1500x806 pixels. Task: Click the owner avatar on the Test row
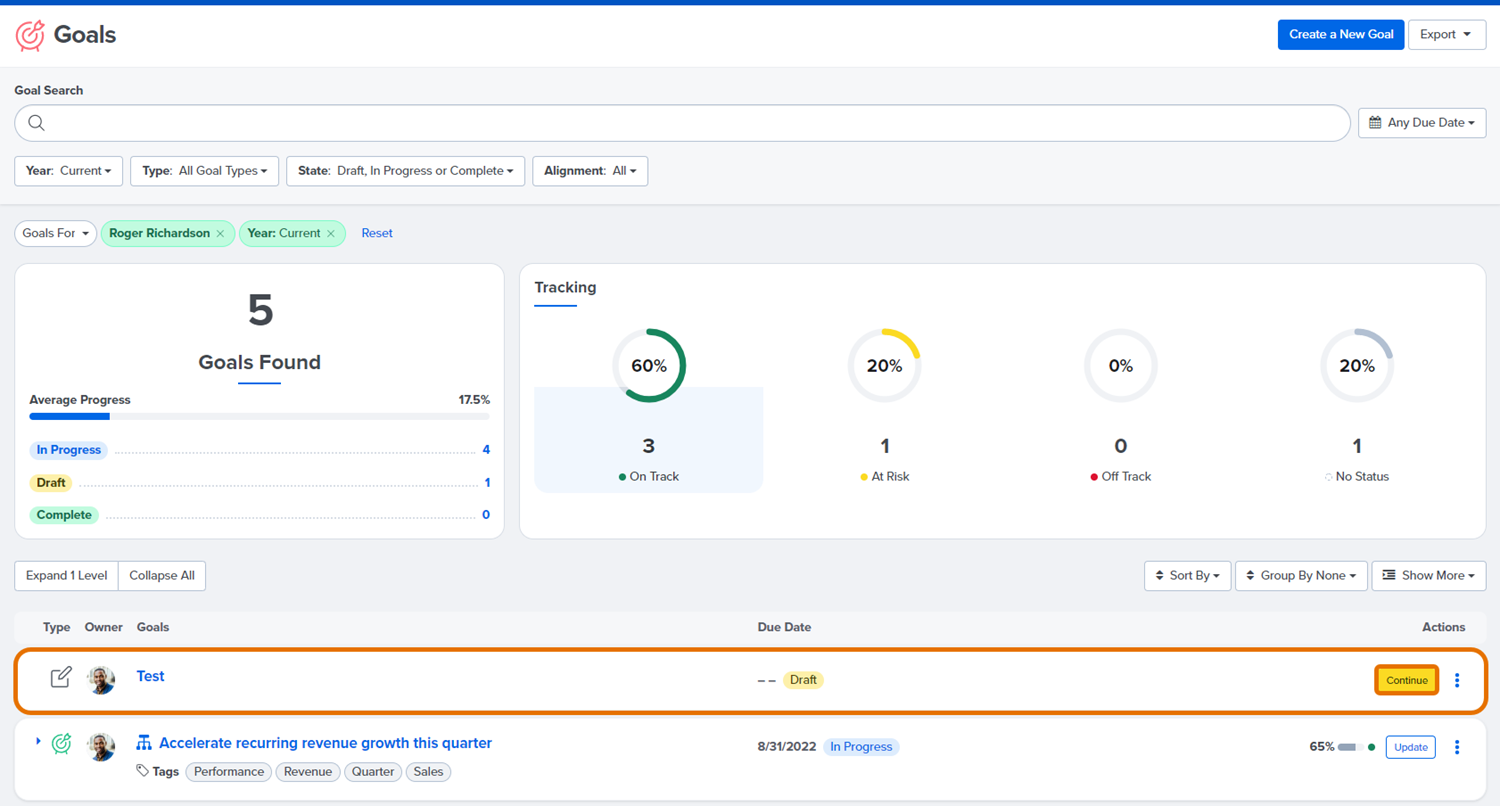click(x=101, y=680)
